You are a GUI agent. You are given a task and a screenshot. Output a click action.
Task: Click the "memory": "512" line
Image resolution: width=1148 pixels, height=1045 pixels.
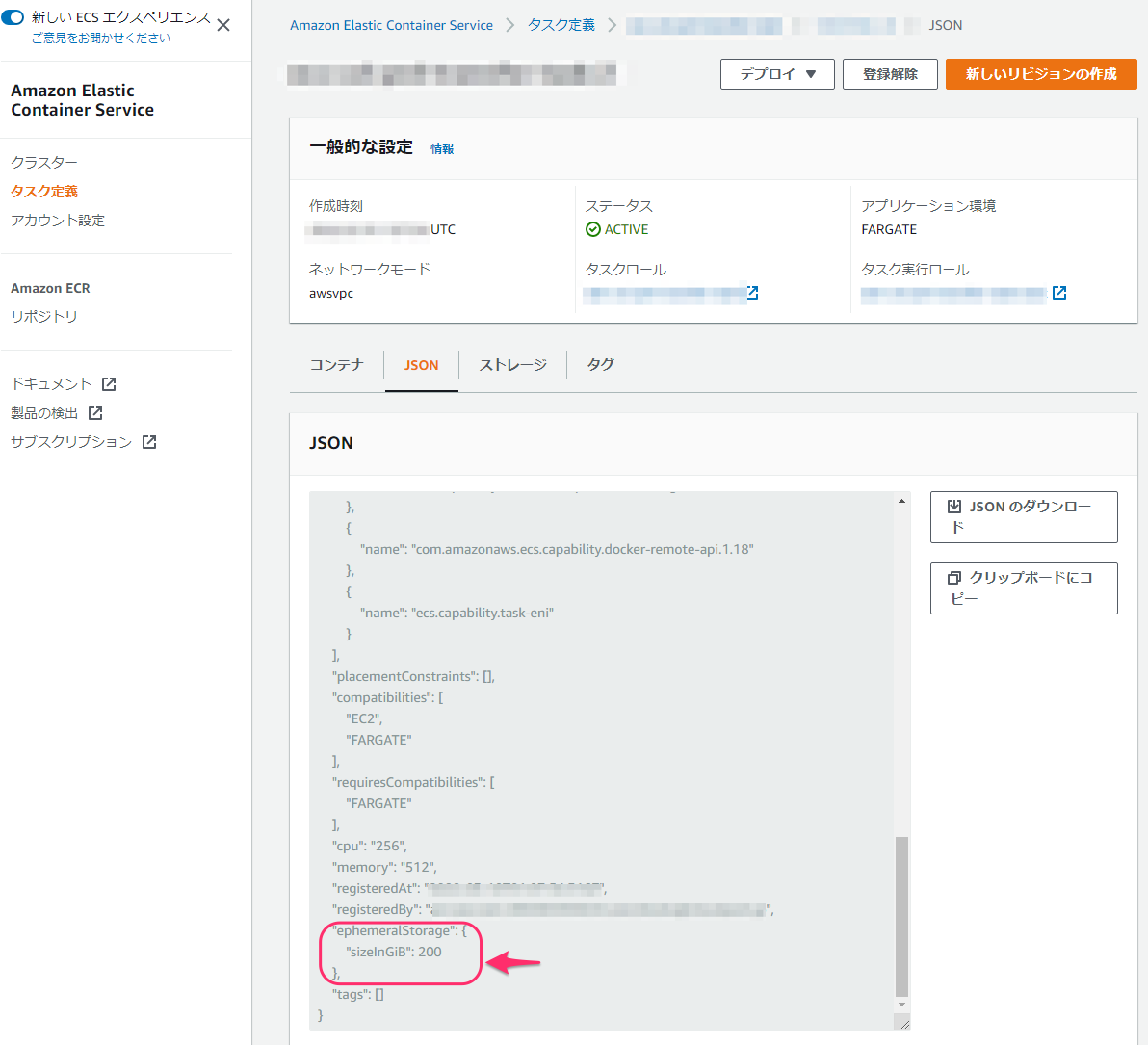click(384, 867)
